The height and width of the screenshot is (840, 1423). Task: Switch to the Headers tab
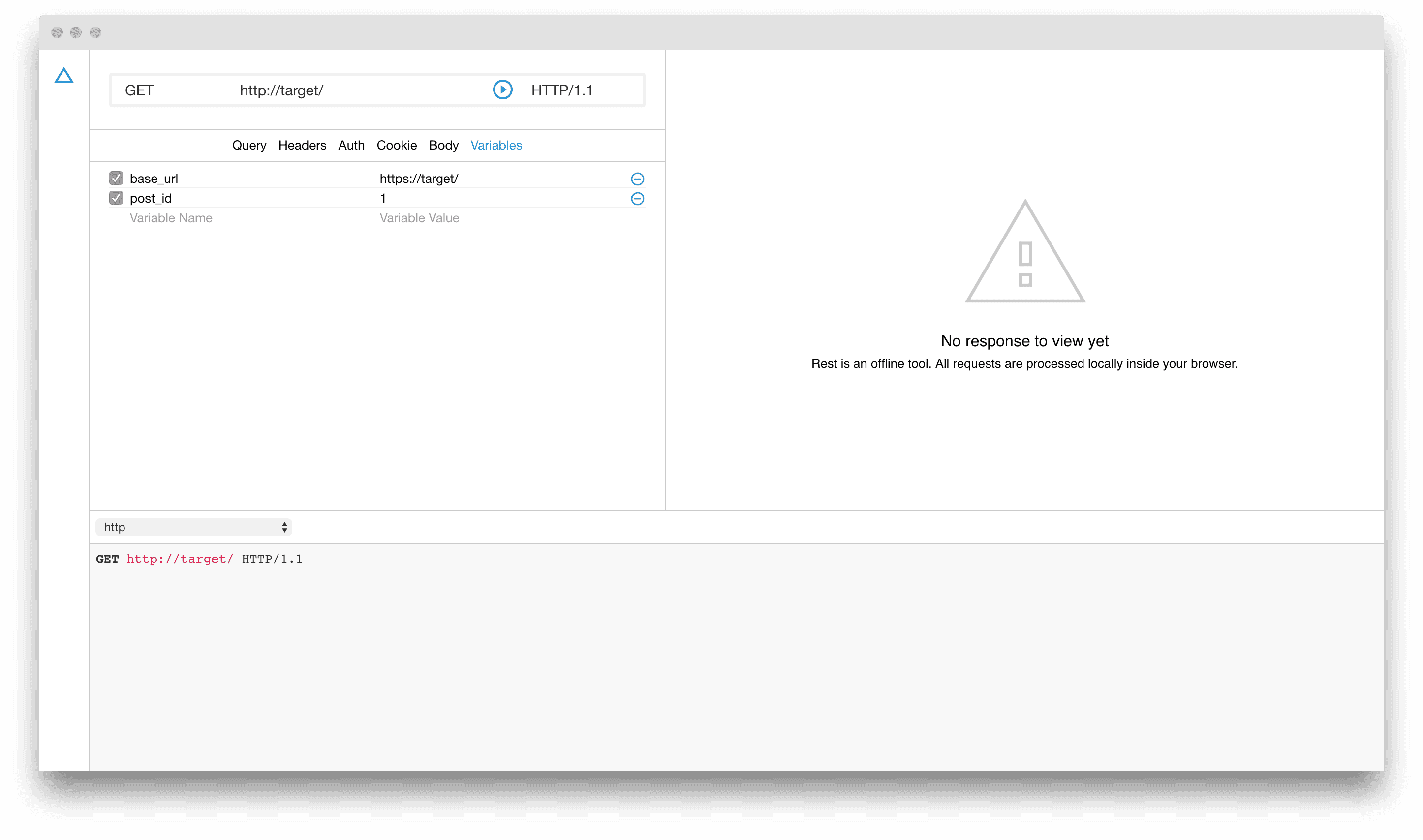click(x=303, y=146)
